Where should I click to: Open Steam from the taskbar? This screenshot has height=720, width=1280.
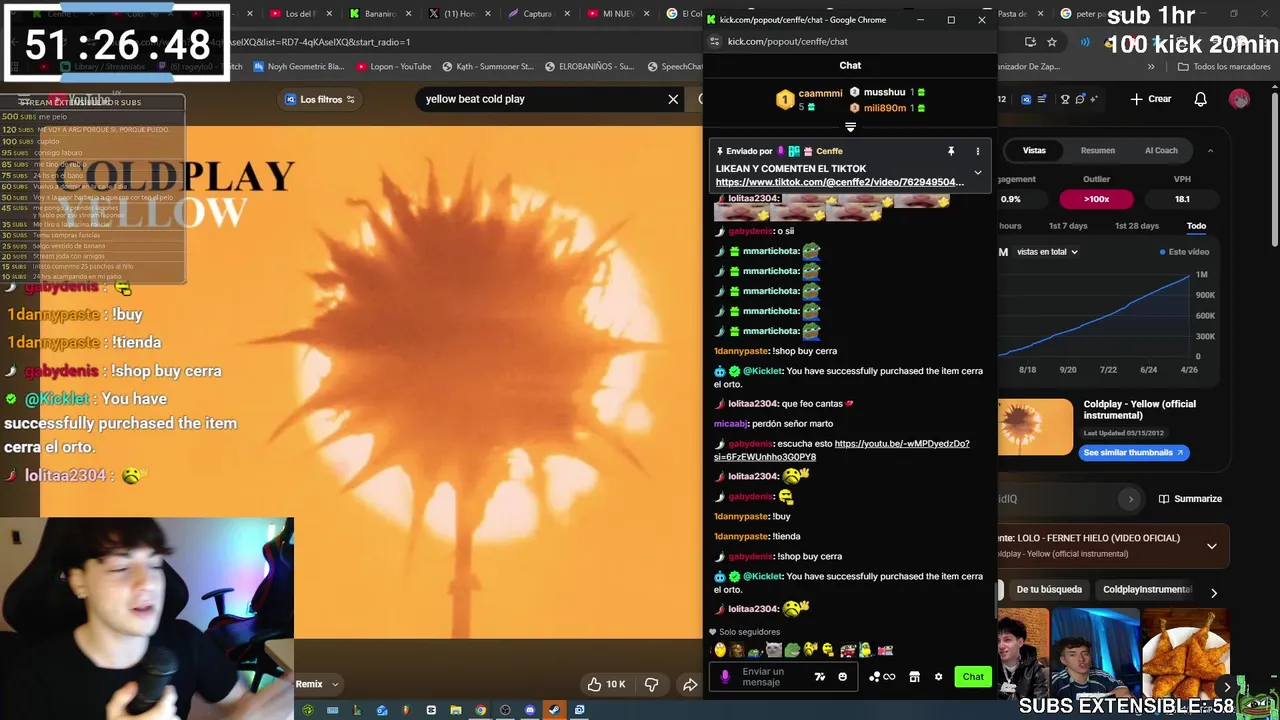click(x=554, y=710)
